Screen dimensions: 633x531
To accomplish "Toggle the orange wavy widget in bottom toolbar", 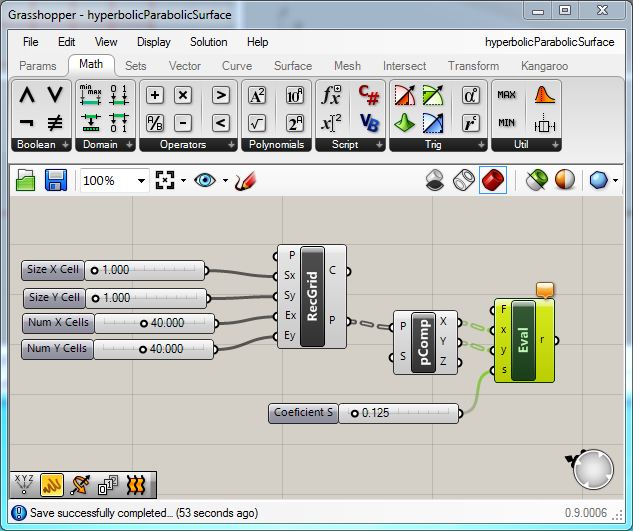I will click(x=136, y=485).
